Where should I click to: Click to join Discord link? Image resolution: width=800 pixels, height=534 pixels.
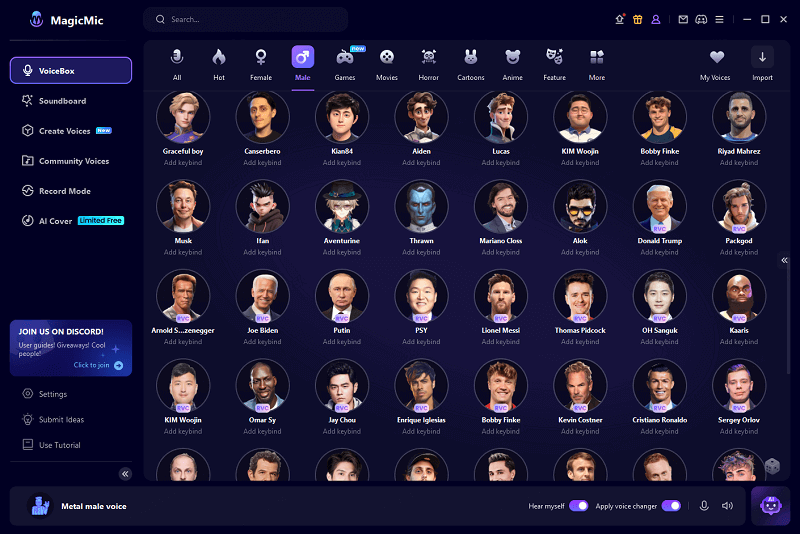point(98,365)
